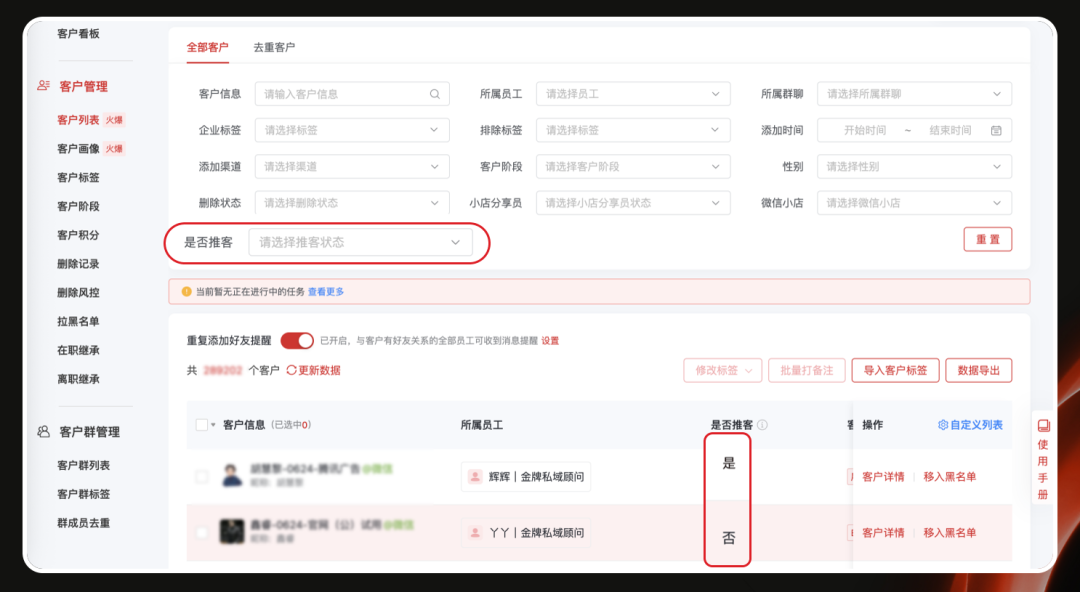Image resolution: width=1080 pixels, height=592 pixels.
Task: Expand the 请选择性别 dropdown
Action: point(913,166)
